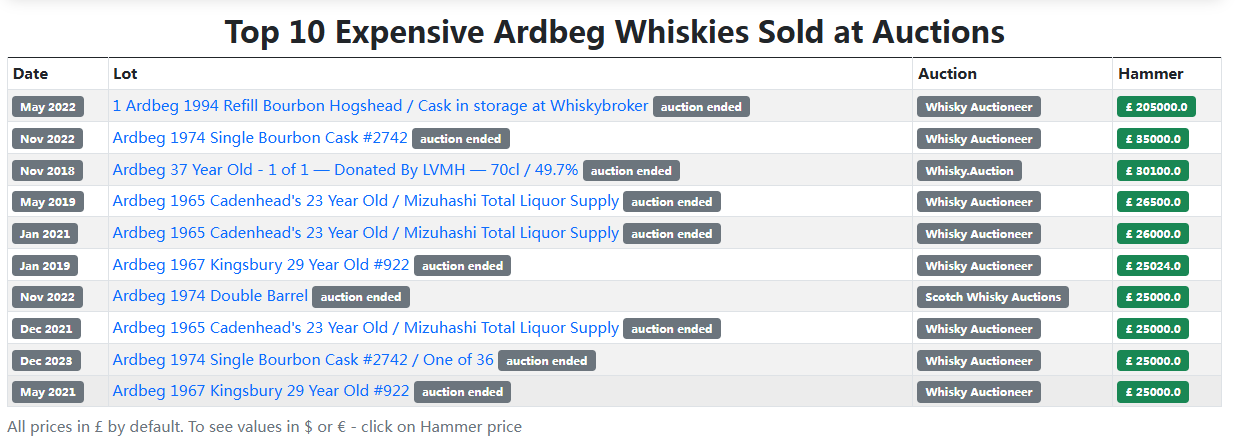Click the Scotch Whisky Auctions badge
This screenshot has width=1235, height=440.
click(x=993, y=297)
